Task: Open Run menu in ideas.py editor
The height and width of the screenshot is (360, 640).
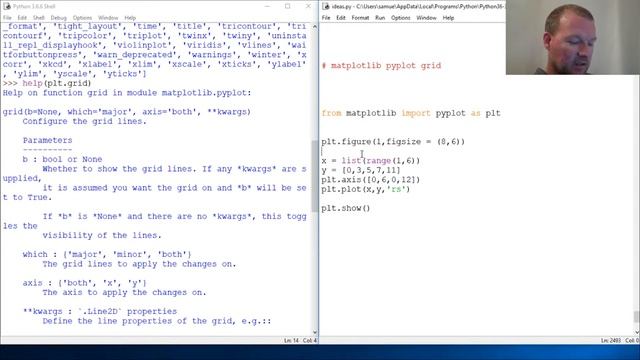Action: click(380, 18)
